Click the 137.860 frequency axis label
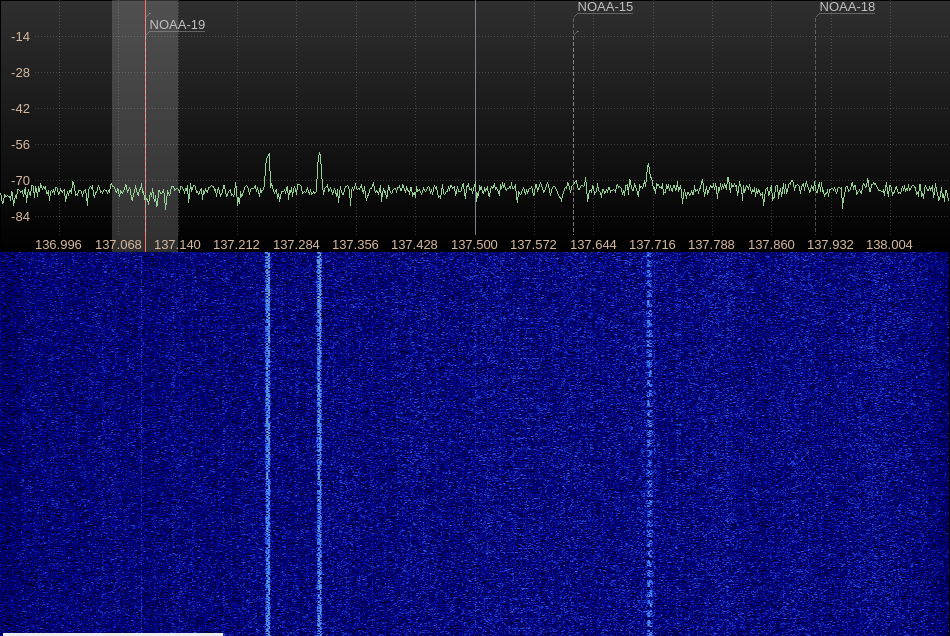950x636 pixels. [771, 245]
